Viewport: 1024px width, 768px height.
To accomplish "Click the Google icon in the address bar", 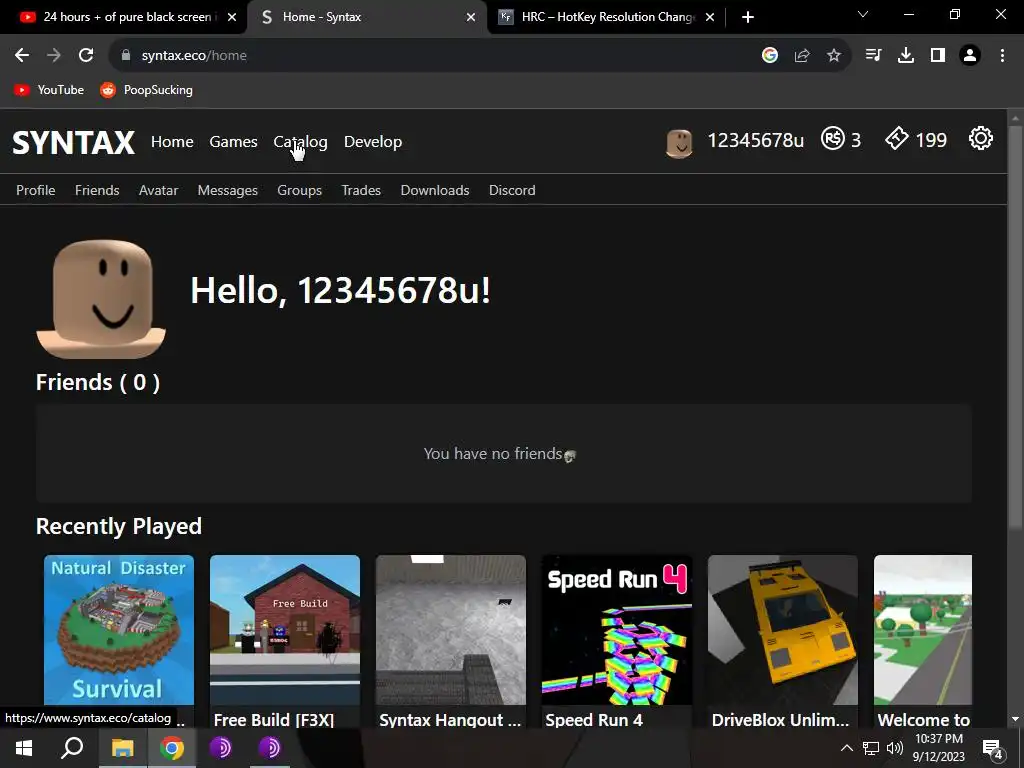I will coord(770,56).
